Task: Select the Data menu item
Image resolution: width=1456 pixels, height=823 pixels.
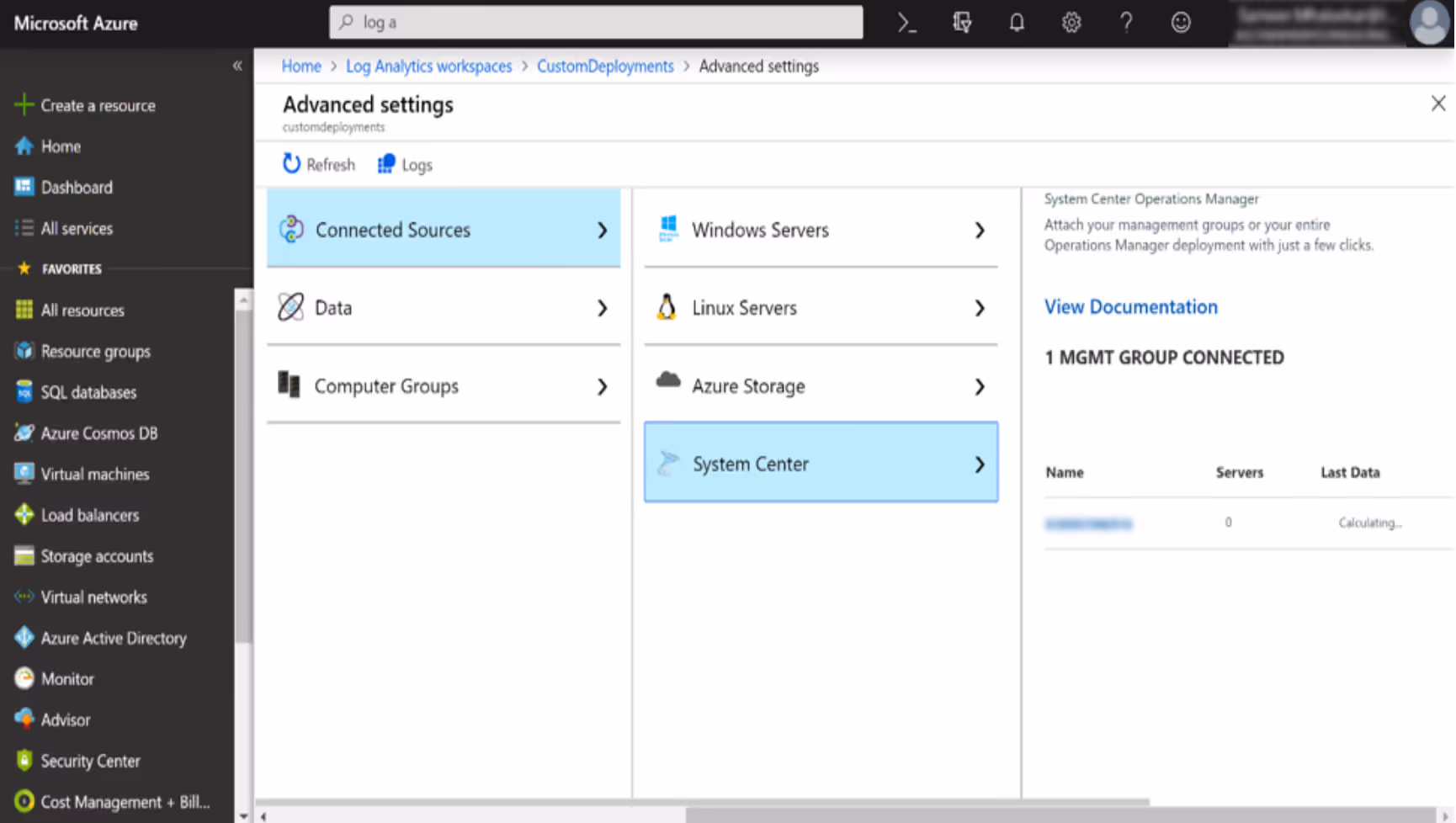Action: (x=444, y=307)
